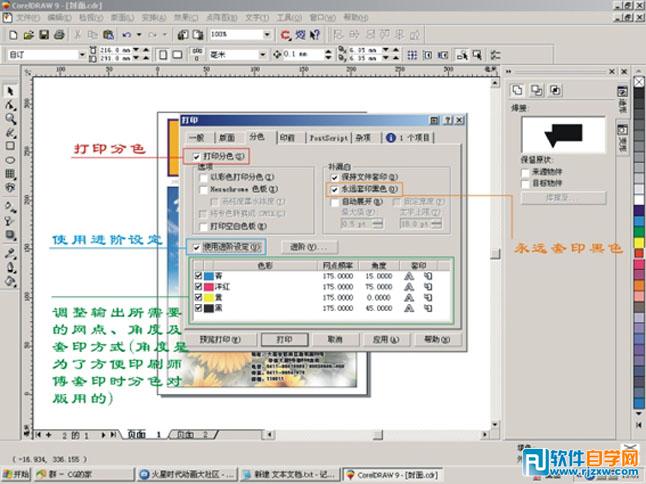Click the red Corel application launcher icon

pyautogui.click(x=285, y=35)
